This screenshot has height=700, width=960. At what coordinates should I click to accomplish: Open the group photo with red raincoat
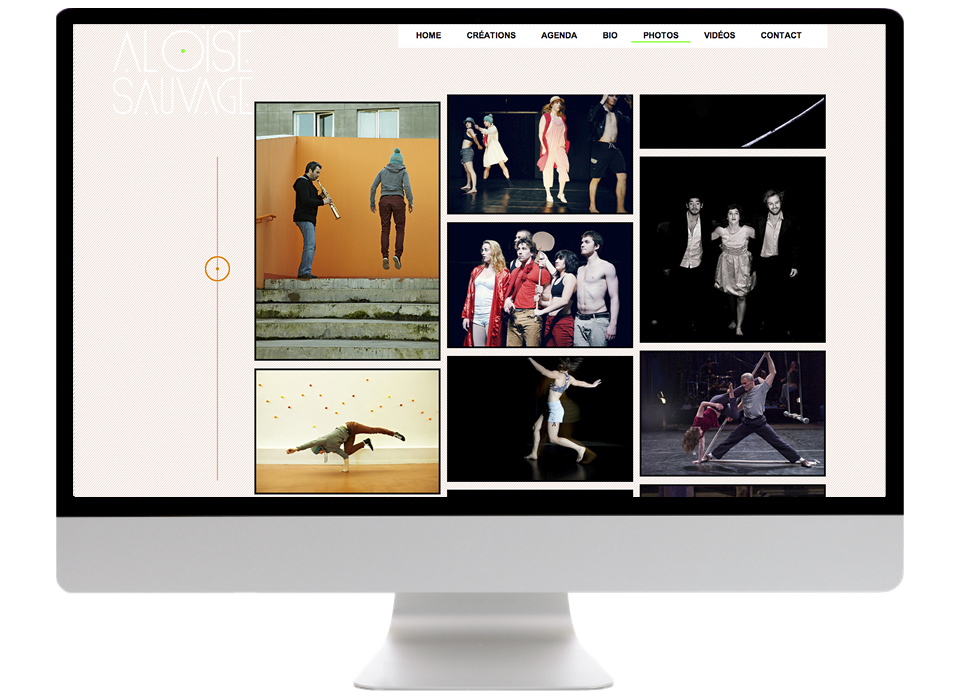click(540, 285)
